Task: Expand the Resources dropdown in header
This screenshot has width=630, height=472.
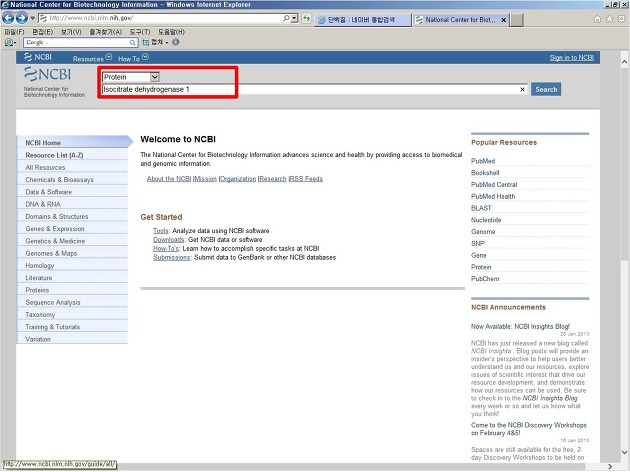Action: coord(92,58)
